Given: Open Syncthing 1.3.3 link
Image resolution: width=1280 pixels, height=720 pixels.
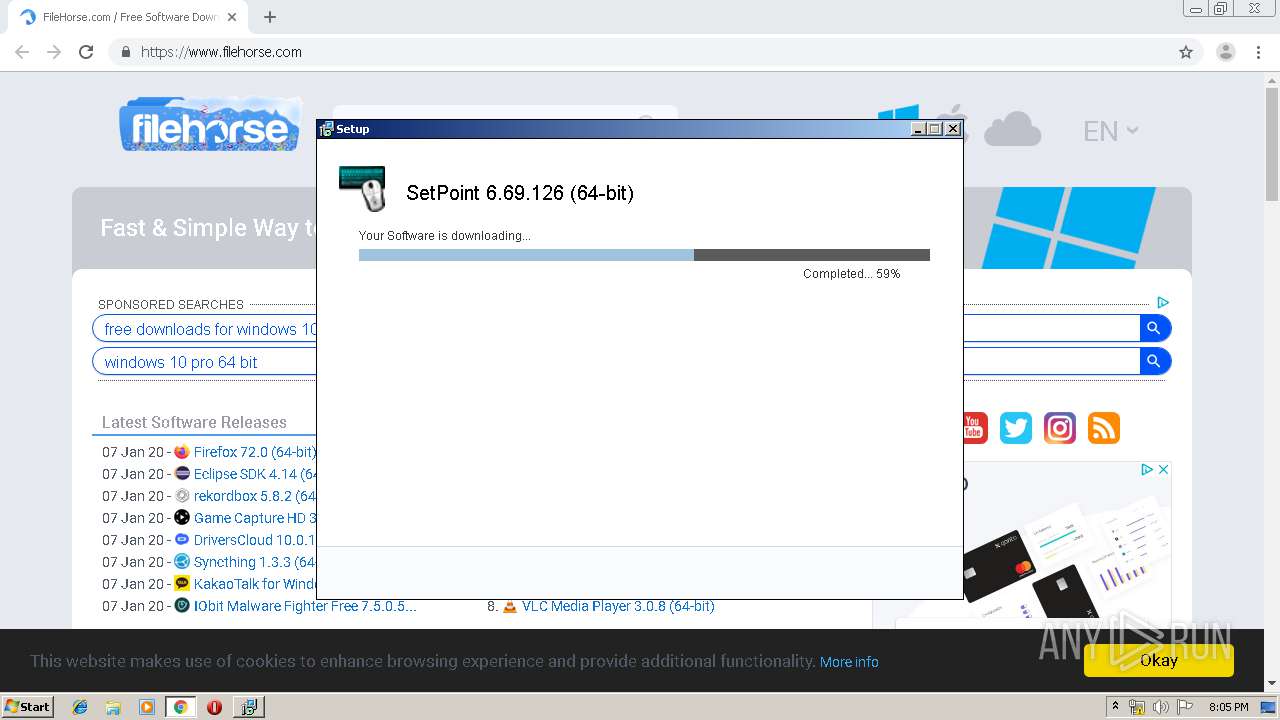Looking at the screenshot, I should [x=255, y=562].
